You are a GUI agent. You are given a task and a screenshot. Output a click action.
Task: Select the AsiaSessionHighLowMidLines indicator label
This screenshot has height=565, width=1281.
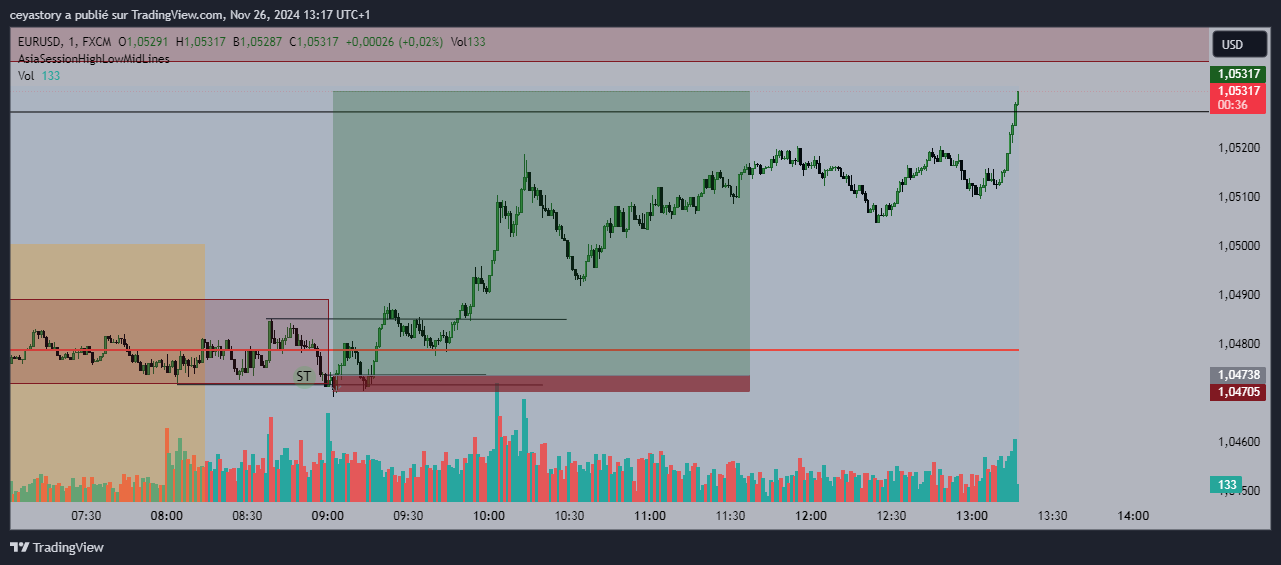point(94,59)
